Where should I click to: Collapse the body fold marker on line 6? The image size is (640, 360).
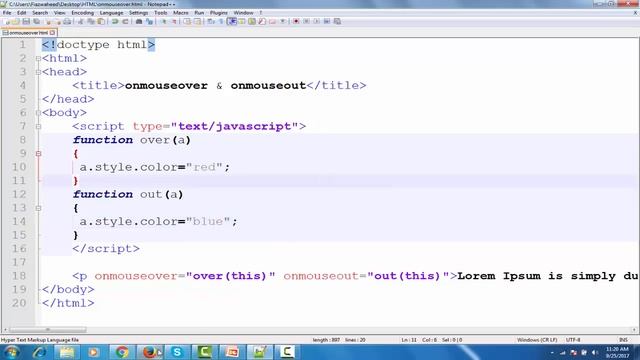coord(38,113)
